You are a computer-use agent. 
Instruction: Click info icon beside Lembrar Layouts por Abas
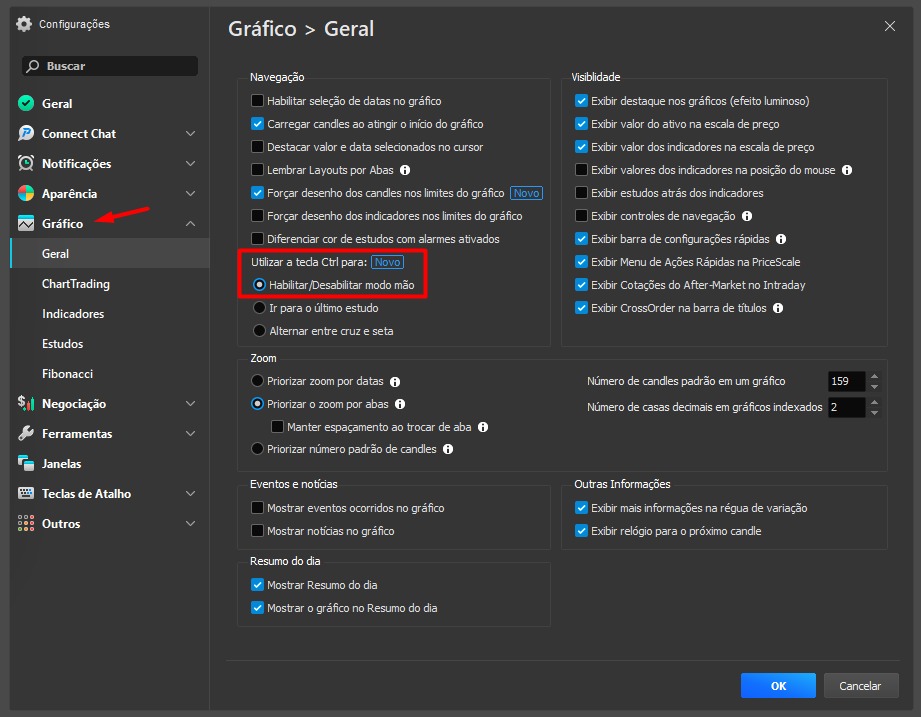(405, 170)
